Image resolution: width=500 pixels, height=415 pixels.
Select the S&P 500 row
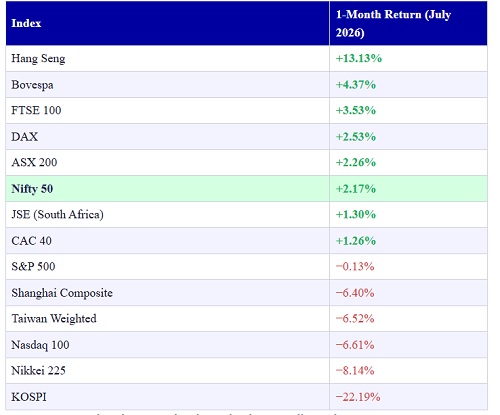tap(246, 266)
